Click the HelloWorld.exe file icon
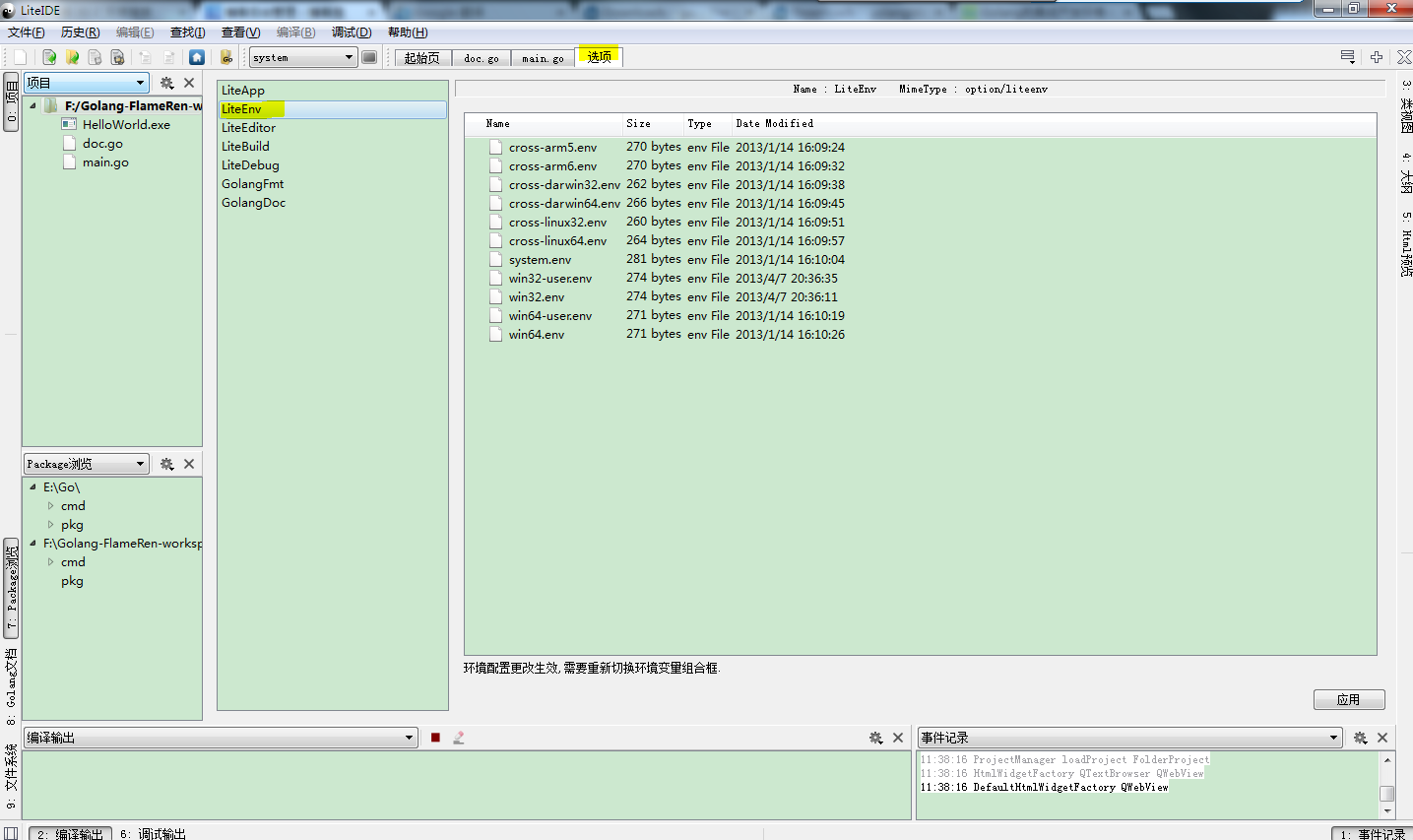 tap(69, 125)
